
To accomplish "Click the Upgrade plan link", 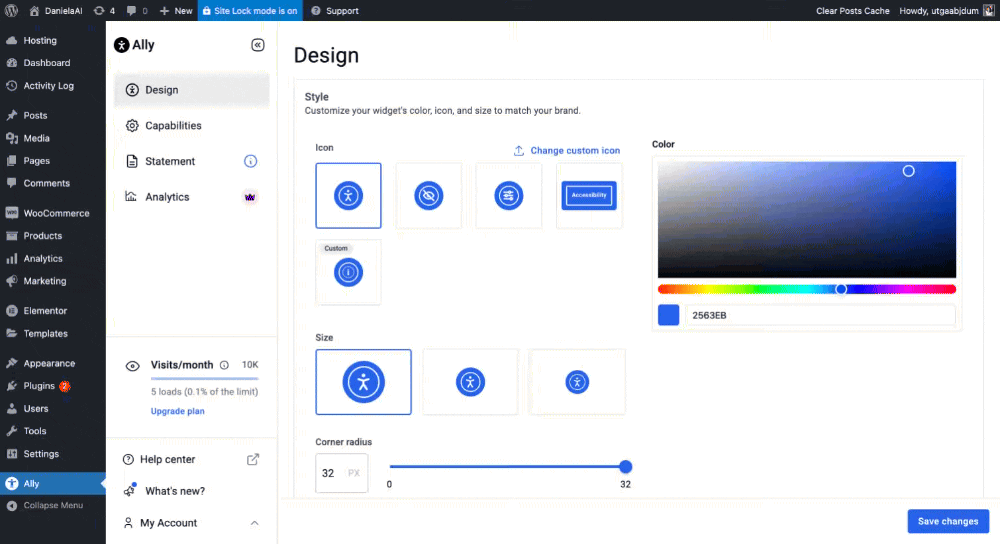I will (178, 411).
